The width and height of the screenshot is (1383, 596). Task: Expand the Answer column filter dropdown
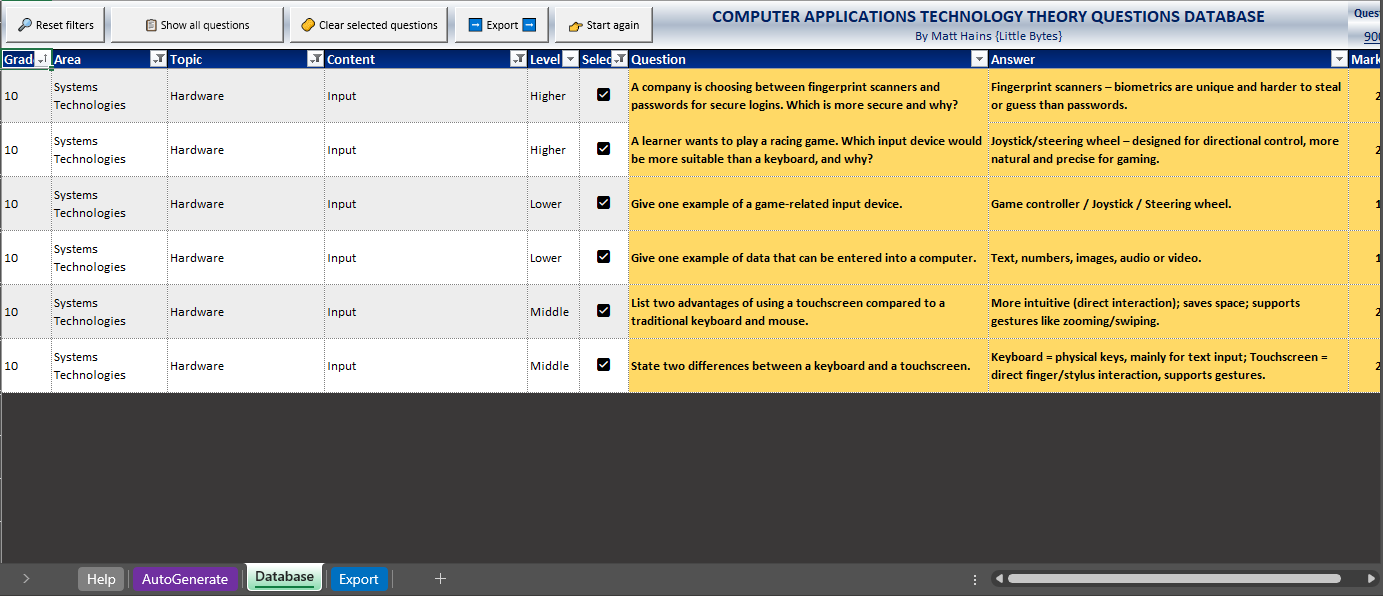point(1339,59)
